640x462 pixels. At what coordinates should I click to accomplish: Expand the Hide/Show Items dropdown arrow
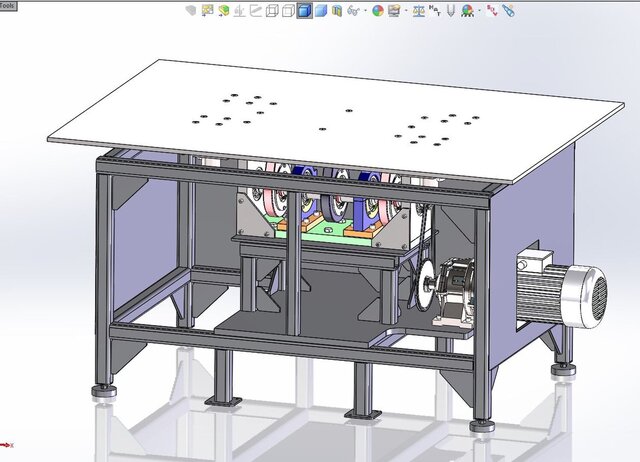[x=365, y=11]
